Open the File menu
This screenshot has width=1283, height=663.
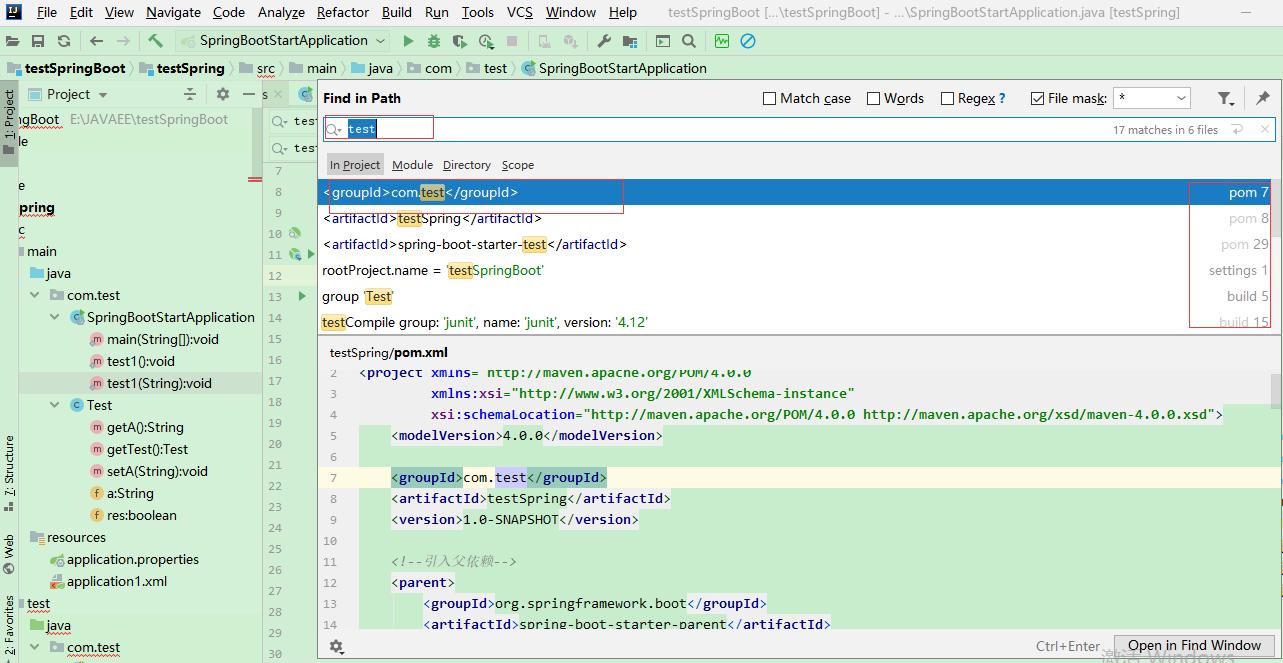47,12
